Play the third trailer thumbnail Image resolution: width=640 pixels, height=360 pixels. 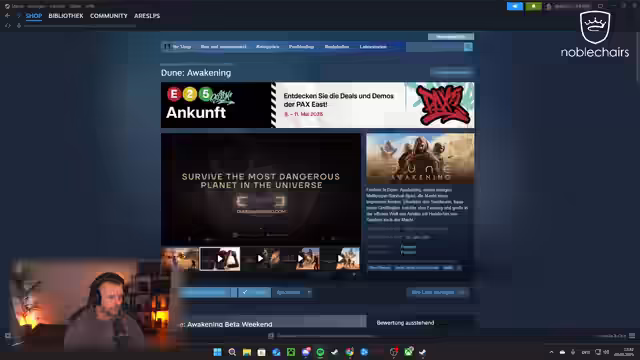tap(260, 259)
